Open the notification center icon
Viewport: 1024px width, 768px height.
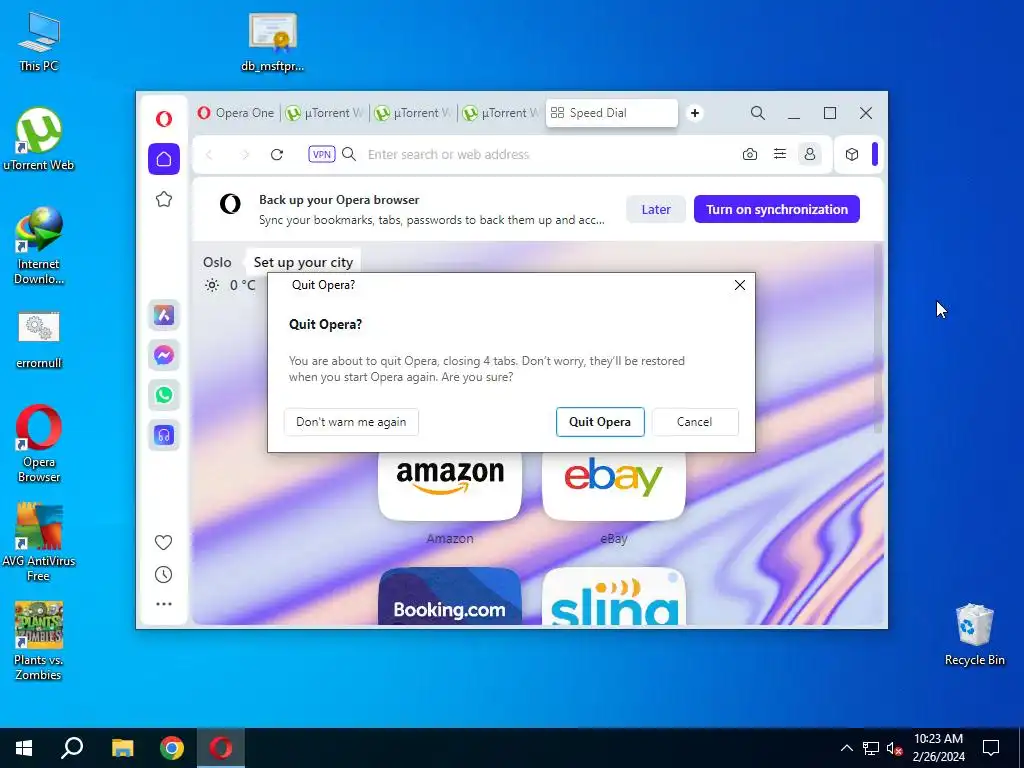coord(991,748)
